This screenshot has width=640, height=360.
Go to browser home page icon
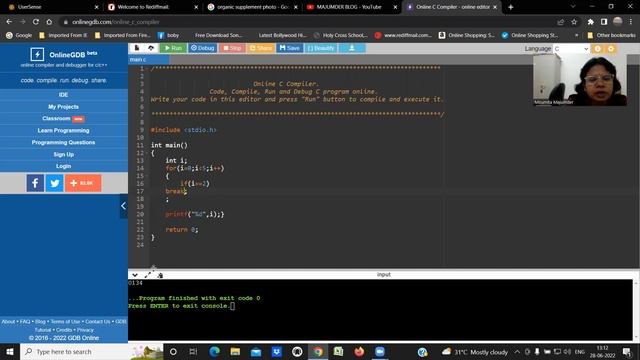pos(49,22)
